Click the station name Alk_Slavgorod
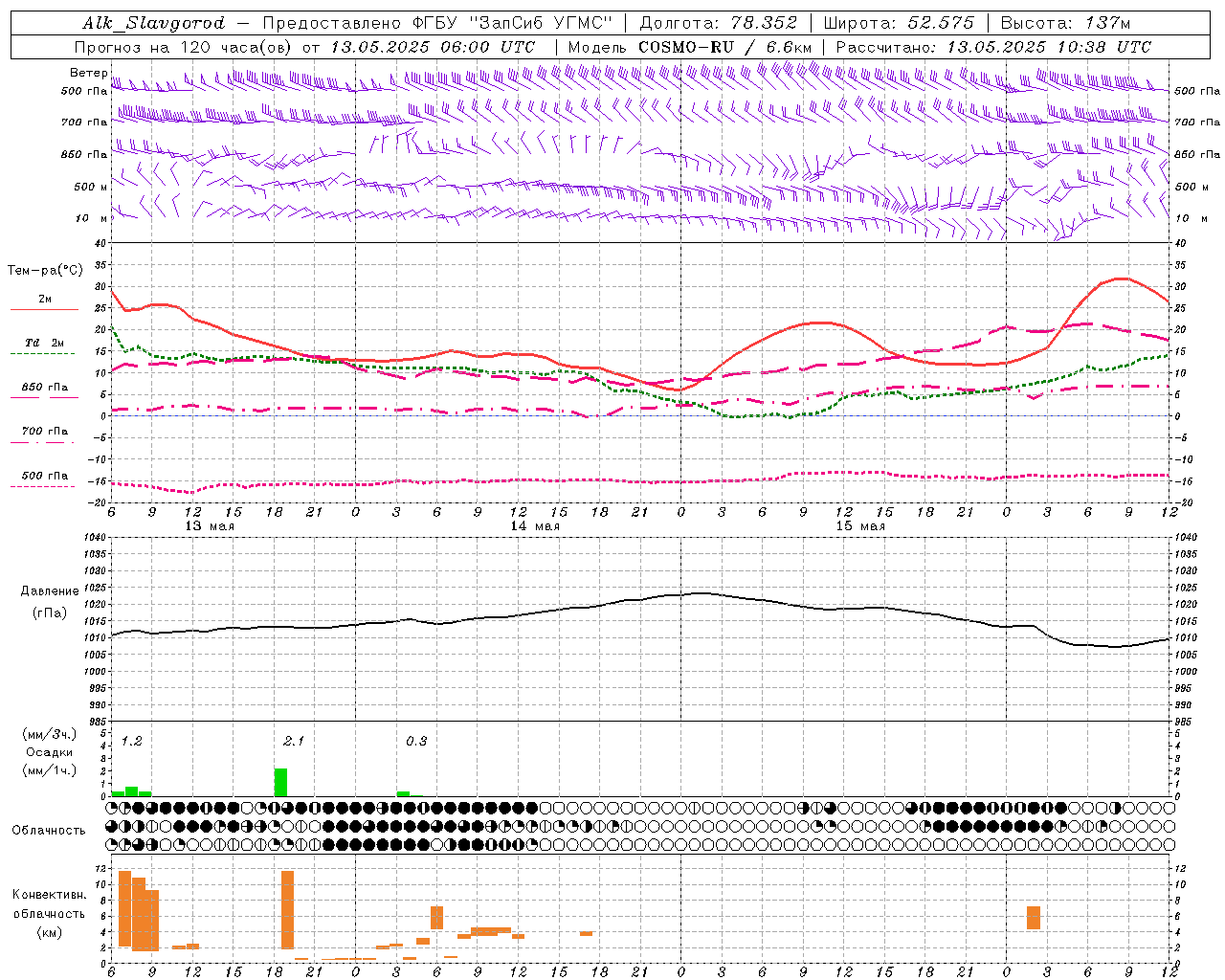The width and height of the screenshot is (1225, 980). [x=154, y=23]
